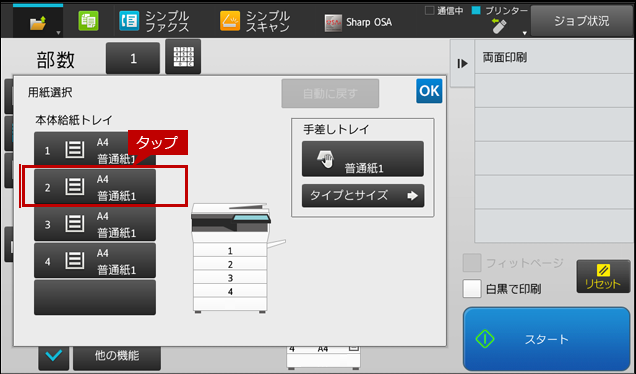Select main unit tray 3 A4 plain paper
Image resolution: width=636 pixels, height=374 pixels.
[95, 224]
